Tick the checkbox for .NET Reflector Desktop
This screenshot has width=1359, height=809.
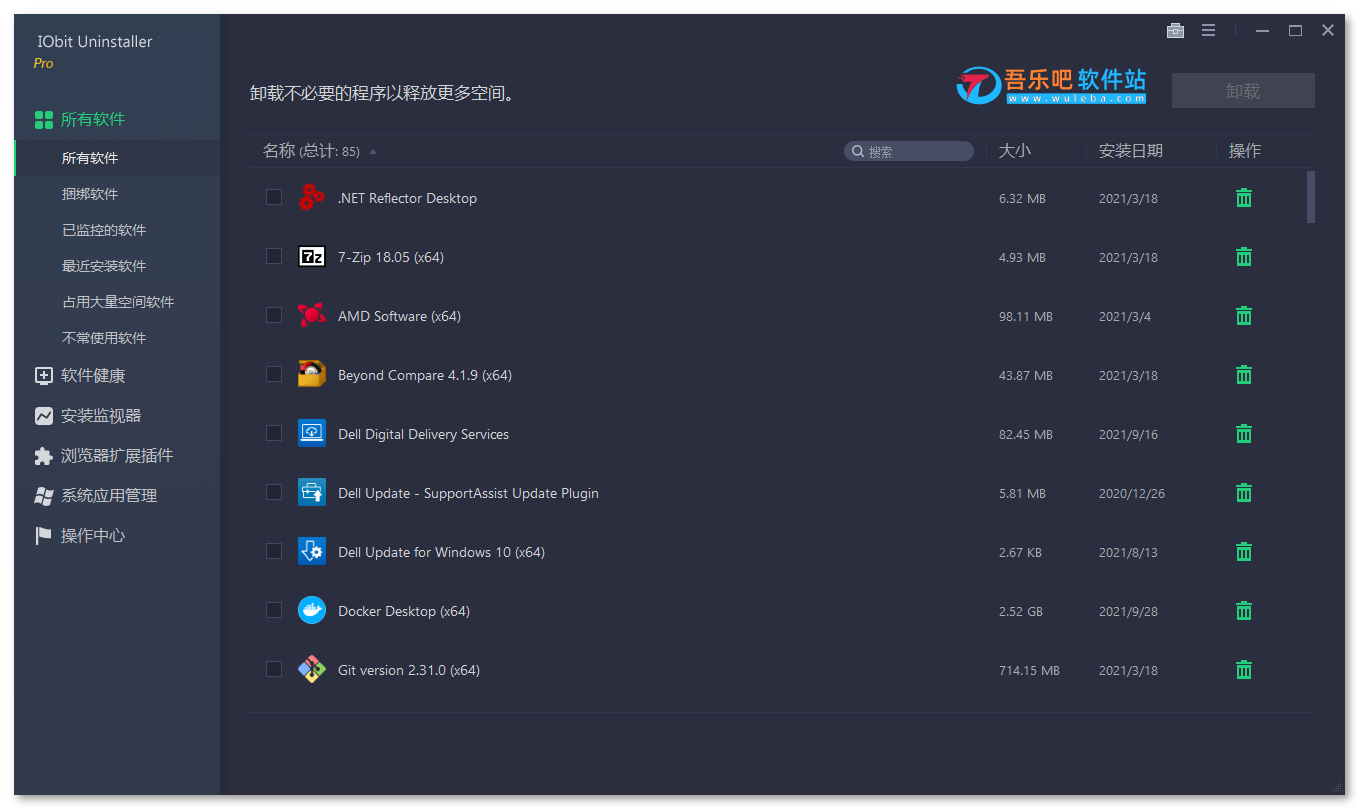[274, 197]
